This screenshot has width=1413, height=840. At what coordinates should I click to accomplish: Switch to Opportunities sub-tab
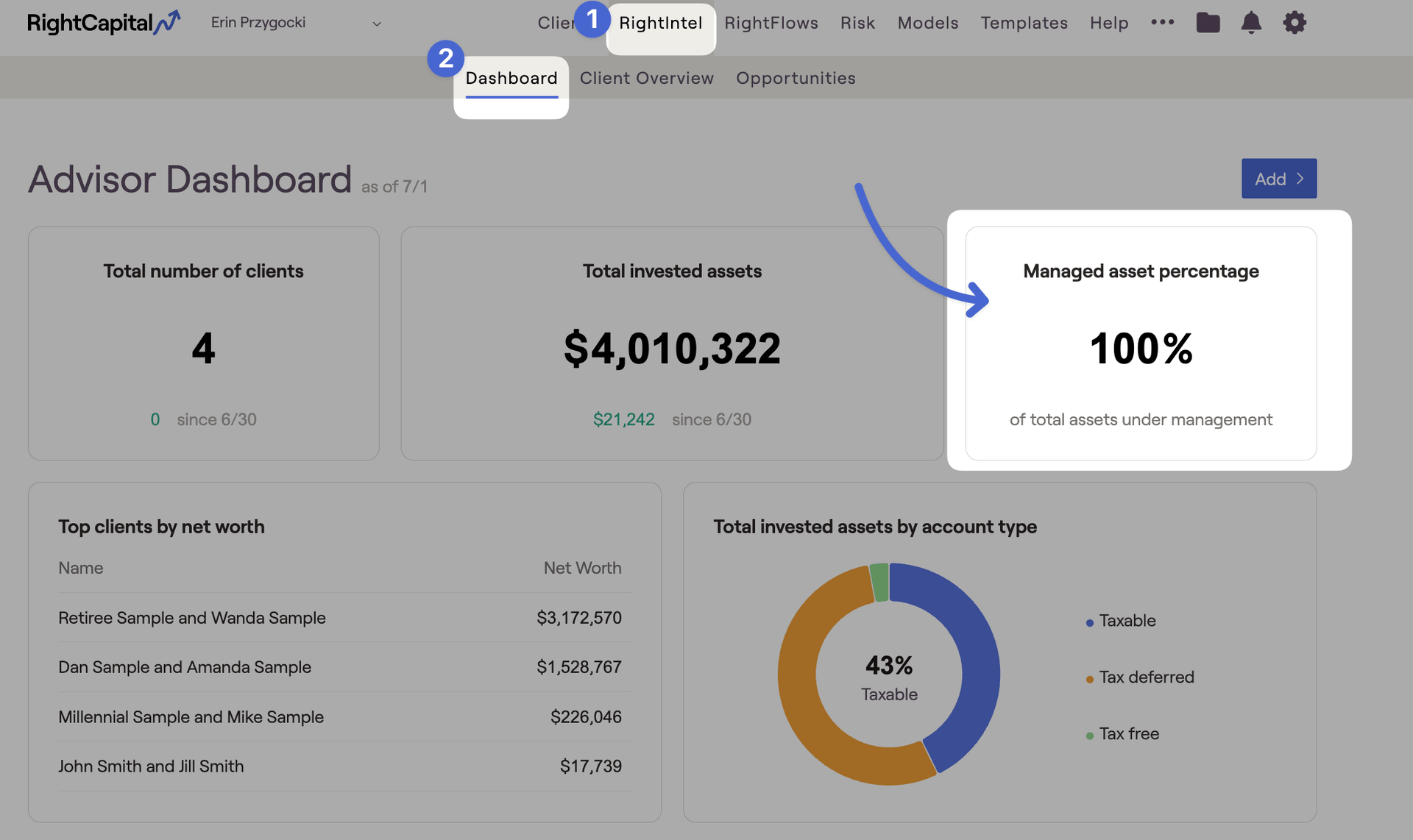tap(796, 78)
